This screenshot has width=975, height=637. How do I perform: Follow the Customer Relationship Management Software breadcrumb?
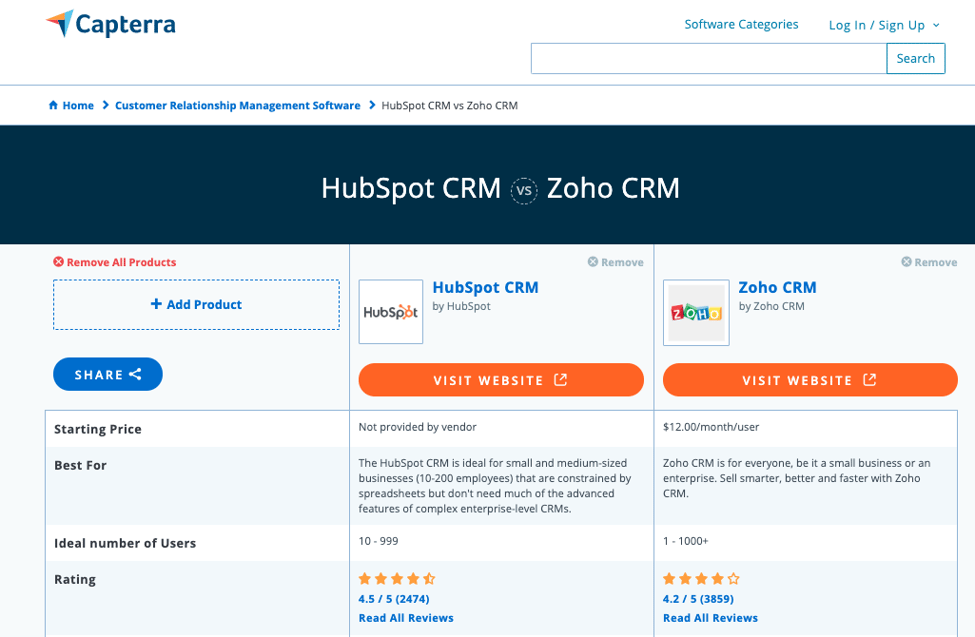point(238,105)
